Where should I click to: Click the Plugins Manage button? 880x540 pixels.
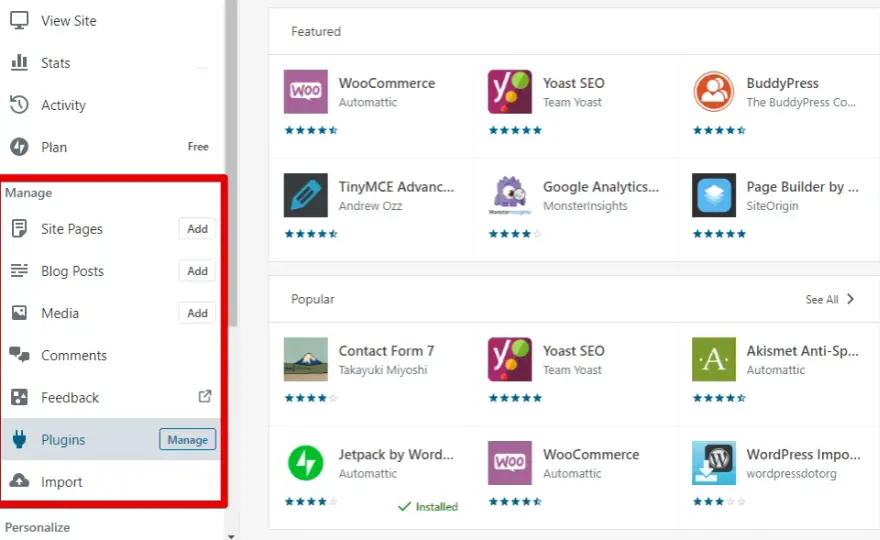pos(187,440)
